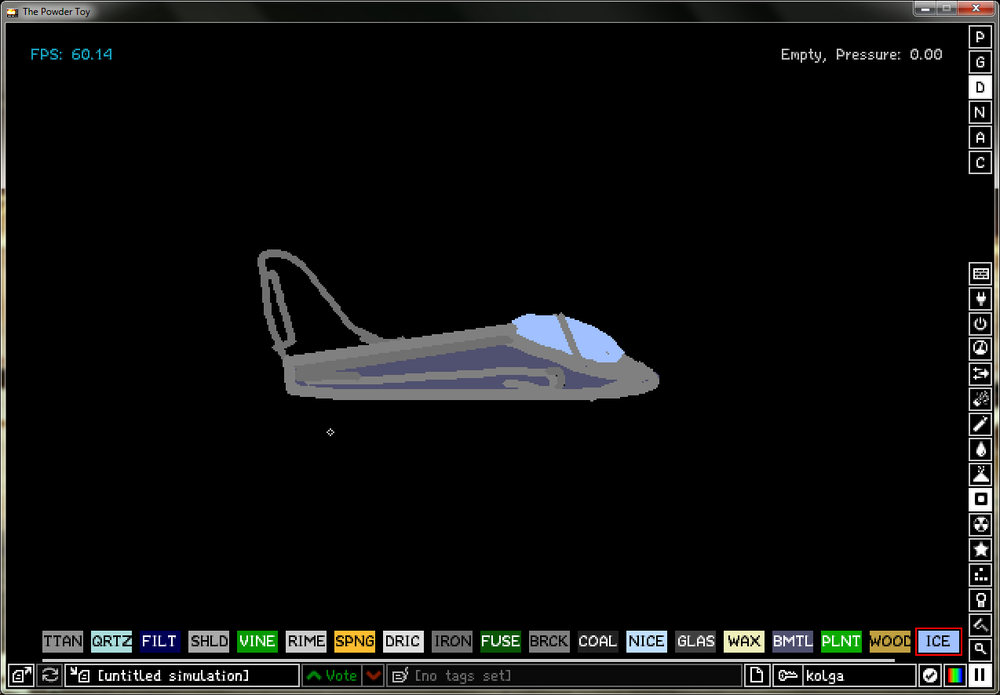
Task: Open the Liquids menu with the droplet icon
Action: pyautogui.click(x=980, y=448)
